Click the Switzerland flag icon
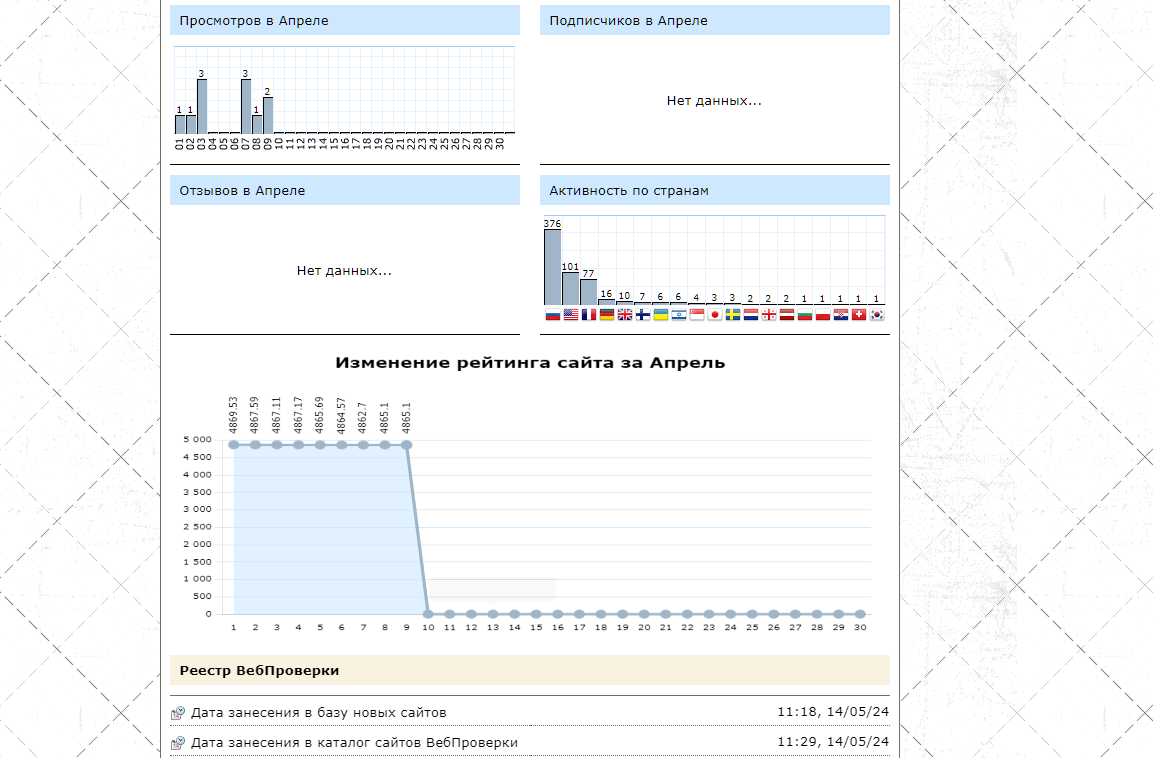The height and width of the screenshot is (758, 1153). pyautogui.click(x=859, y=315)
